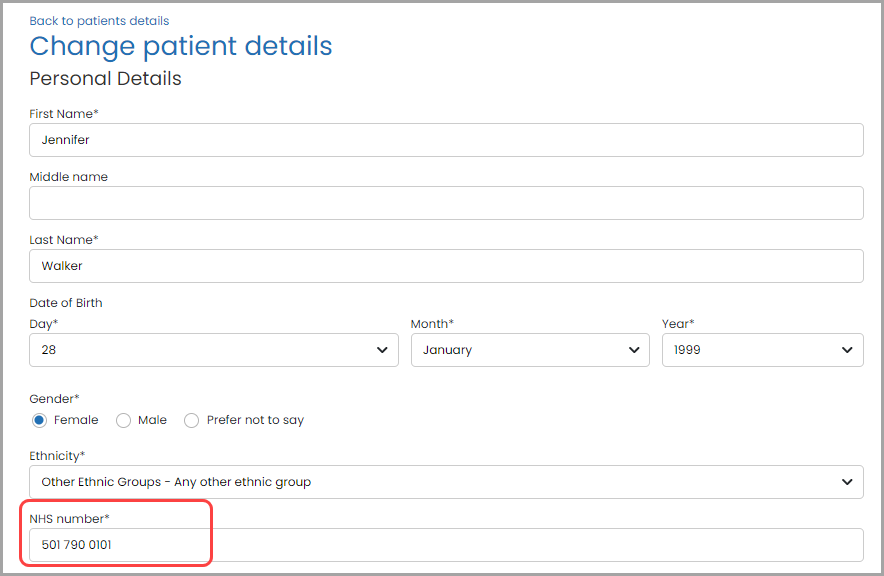Select the Male gender radio button
884x576 pixels.
click(x=123, y=420)
